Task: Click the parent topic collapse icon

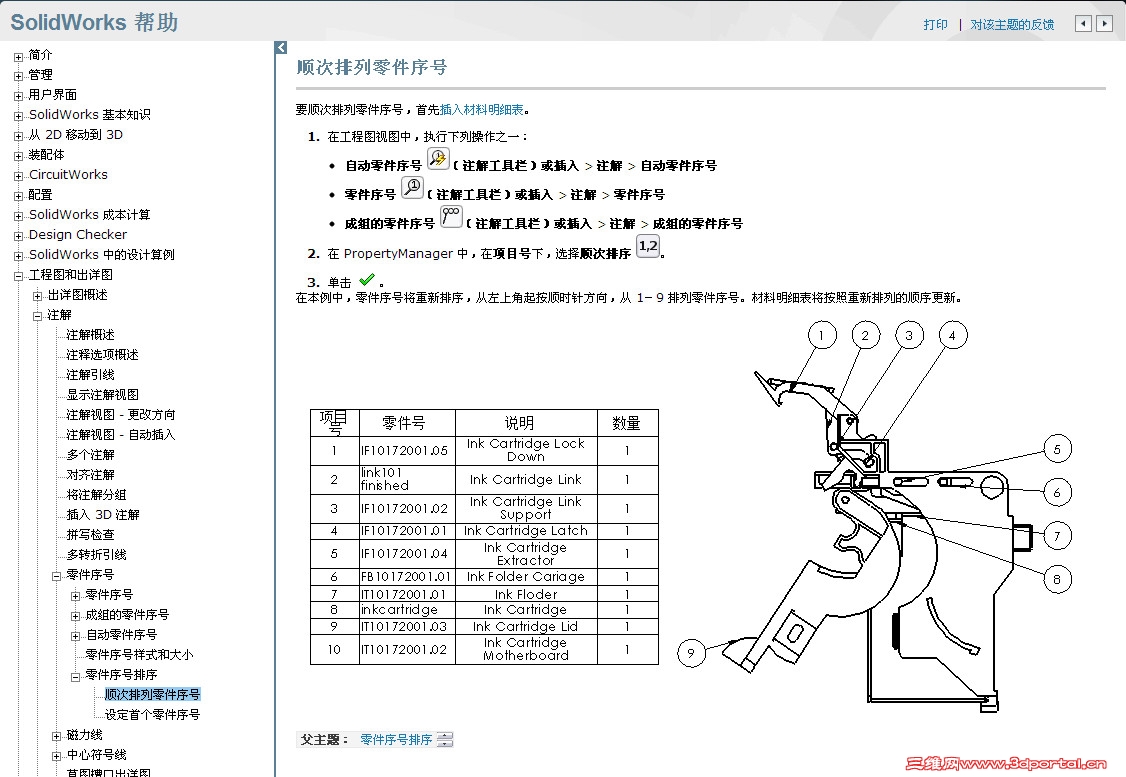Action: (445, 740)
